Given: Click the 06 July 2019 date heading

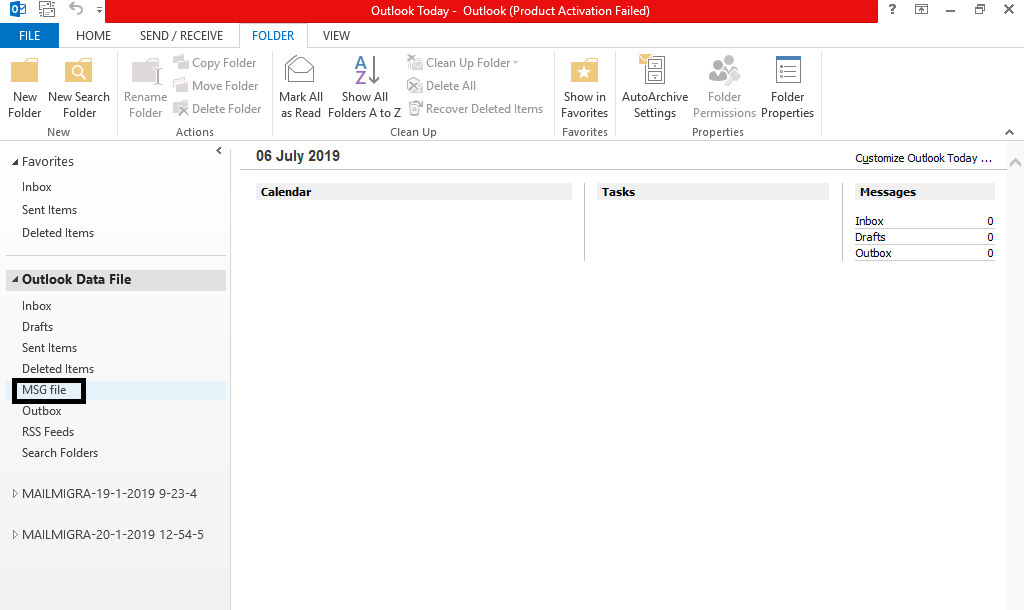Looking at the screenshot, I should point(298,156).
